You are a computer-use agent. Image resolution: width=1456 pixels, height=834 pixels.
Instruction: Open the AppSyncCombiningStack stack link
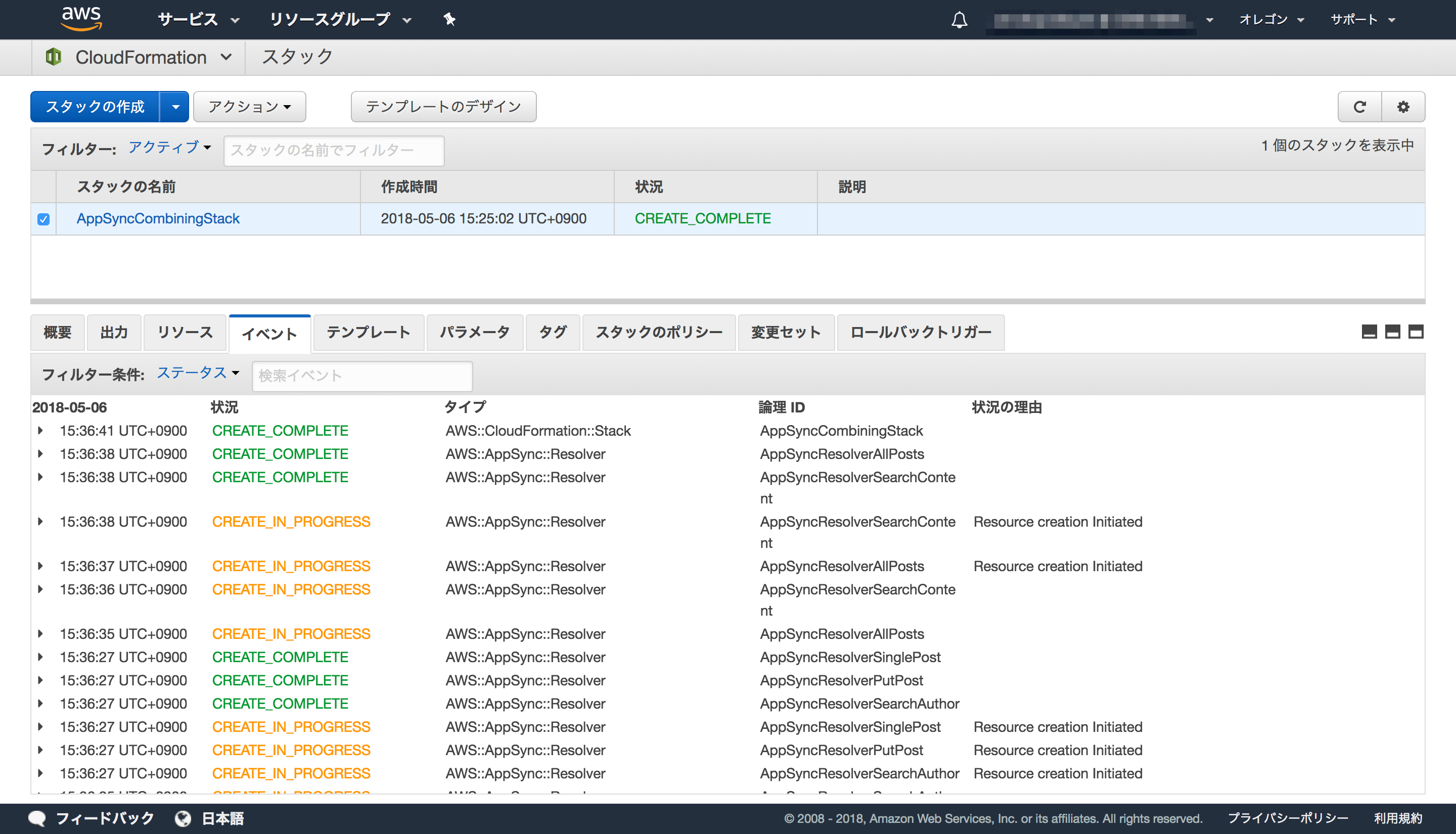158,219
